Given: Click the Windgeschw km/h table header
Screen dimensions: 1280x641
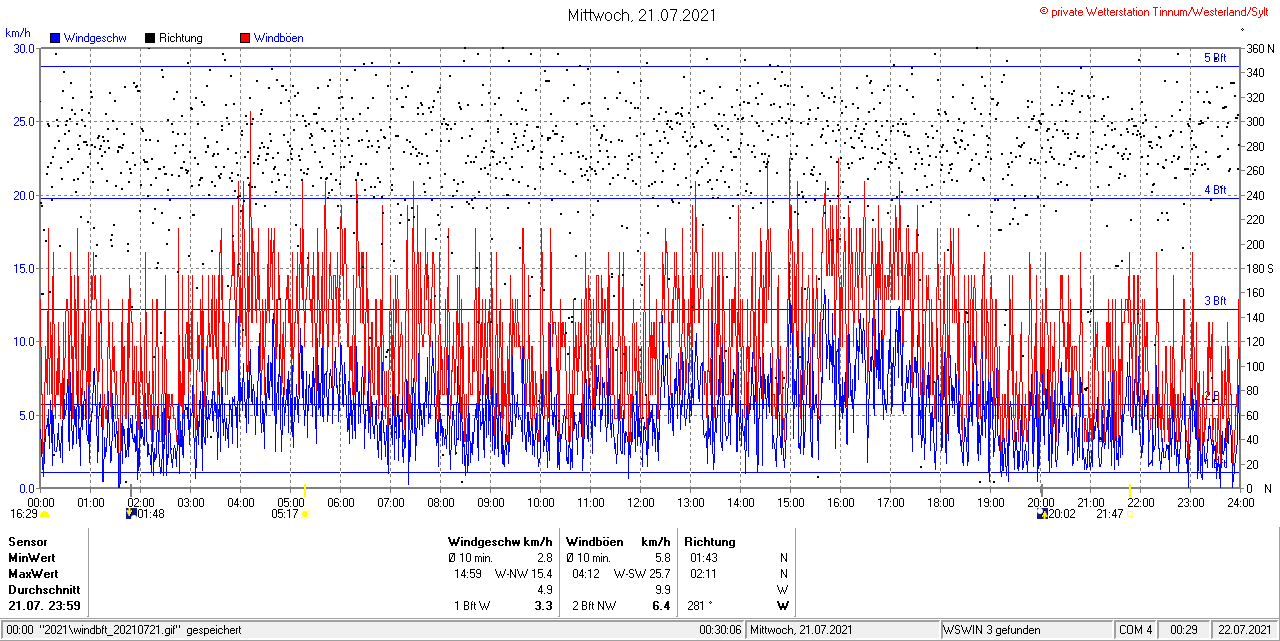Looking at the screenshot, I should click(x=501, y=542).
